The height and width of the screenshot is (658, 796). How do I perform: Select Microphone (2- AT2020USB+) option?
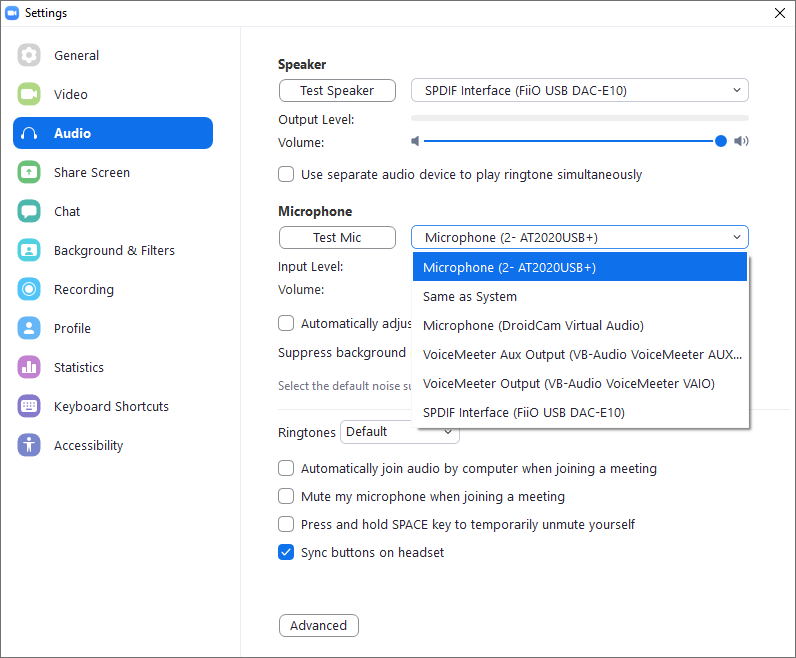click(x=580, y=267)
